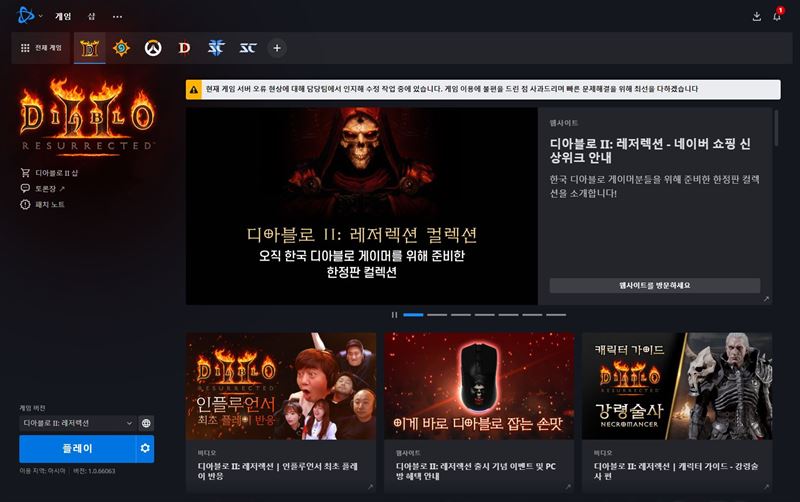Switch to the Hearthstone game icon

point(121,48)
